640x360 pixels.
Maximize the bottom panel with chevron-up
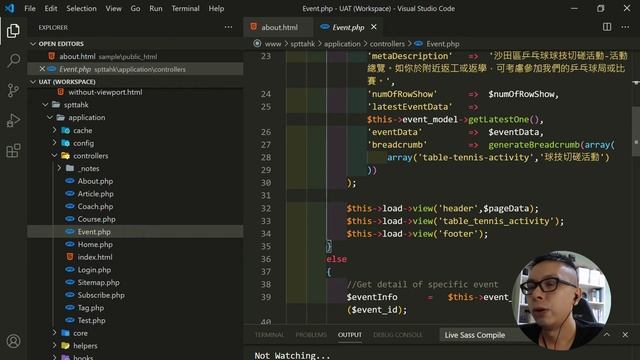point(607,335)
